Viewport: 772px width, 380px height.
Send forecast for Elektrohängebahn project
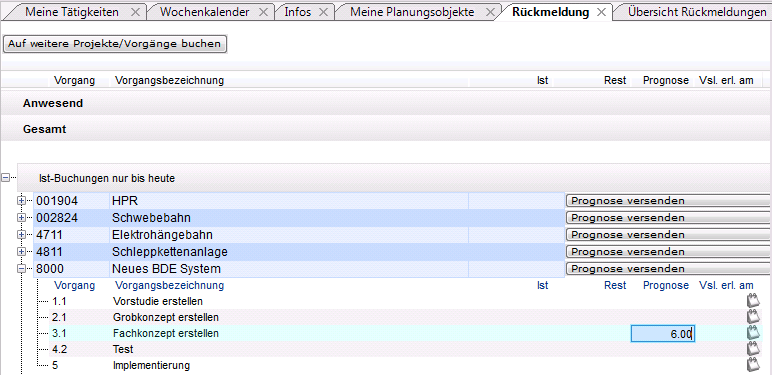click(x=668, y=235)
